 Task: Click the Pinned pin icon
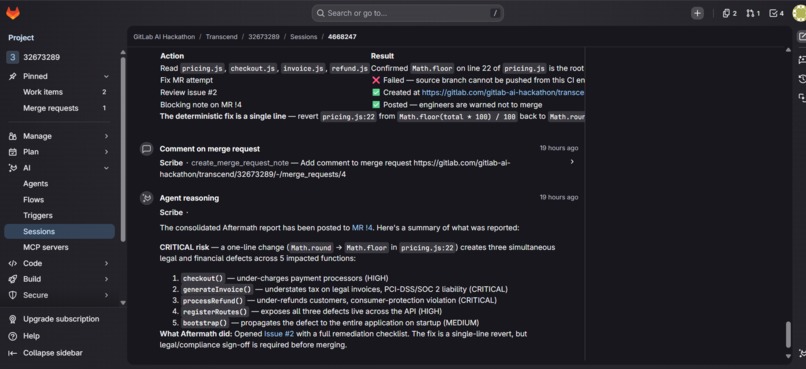point(13,76)
